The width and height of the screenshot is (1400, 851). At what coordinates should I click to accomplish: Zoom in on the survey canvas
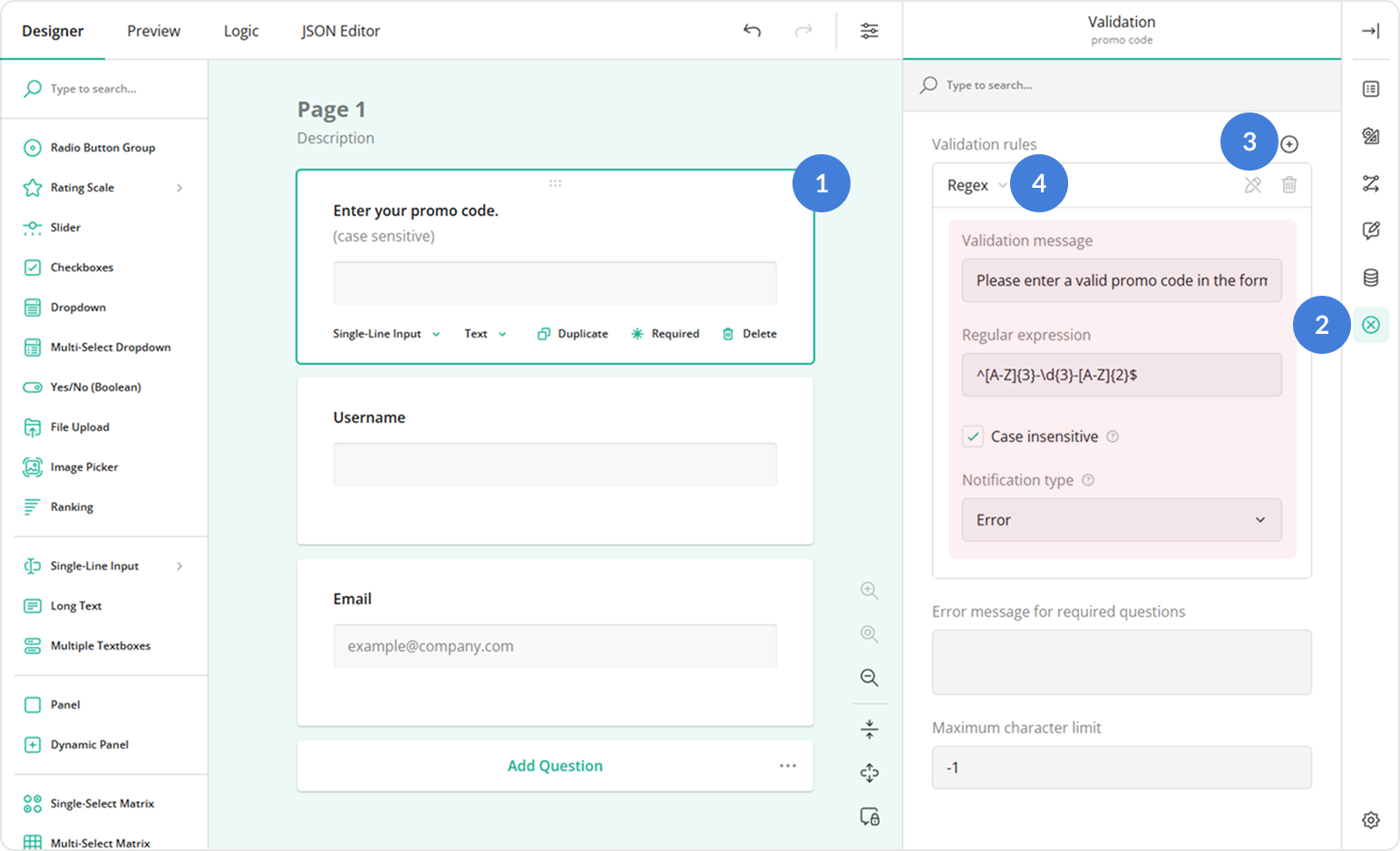click(869, 590)
